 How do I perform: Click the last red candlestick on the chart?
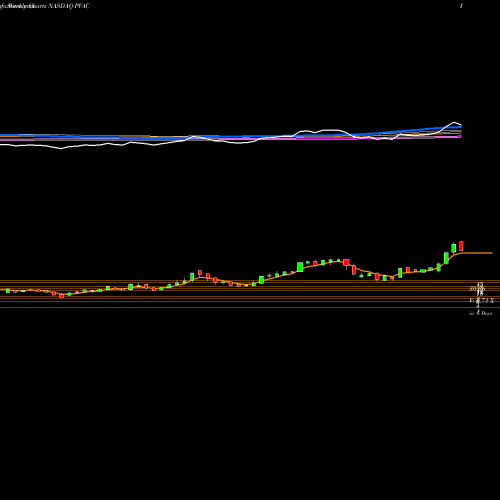(x=461, y=246)
